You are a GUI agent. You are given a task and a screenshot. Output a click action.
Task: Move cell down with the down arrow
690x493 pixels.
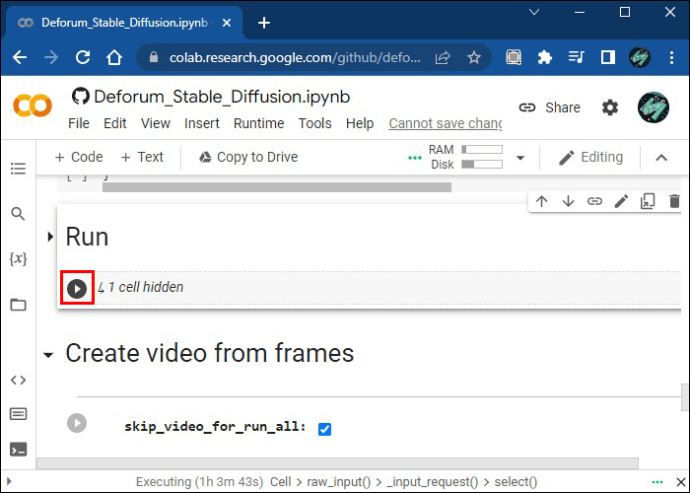568,202
